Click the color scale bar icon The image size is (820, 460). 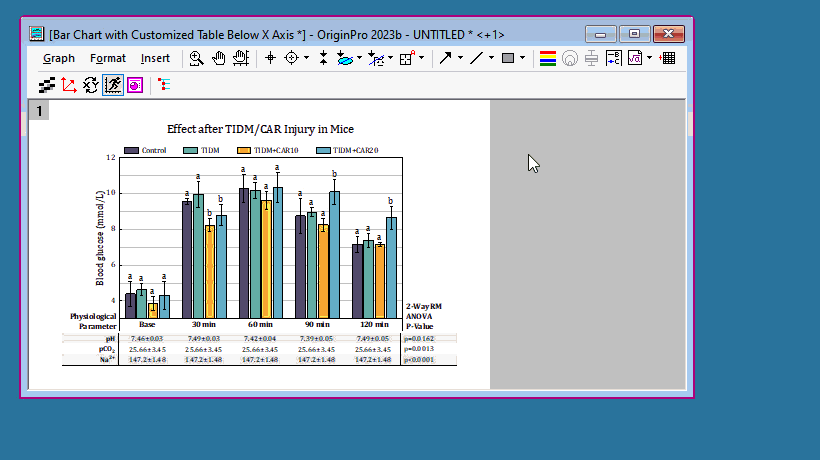[547, 58]
